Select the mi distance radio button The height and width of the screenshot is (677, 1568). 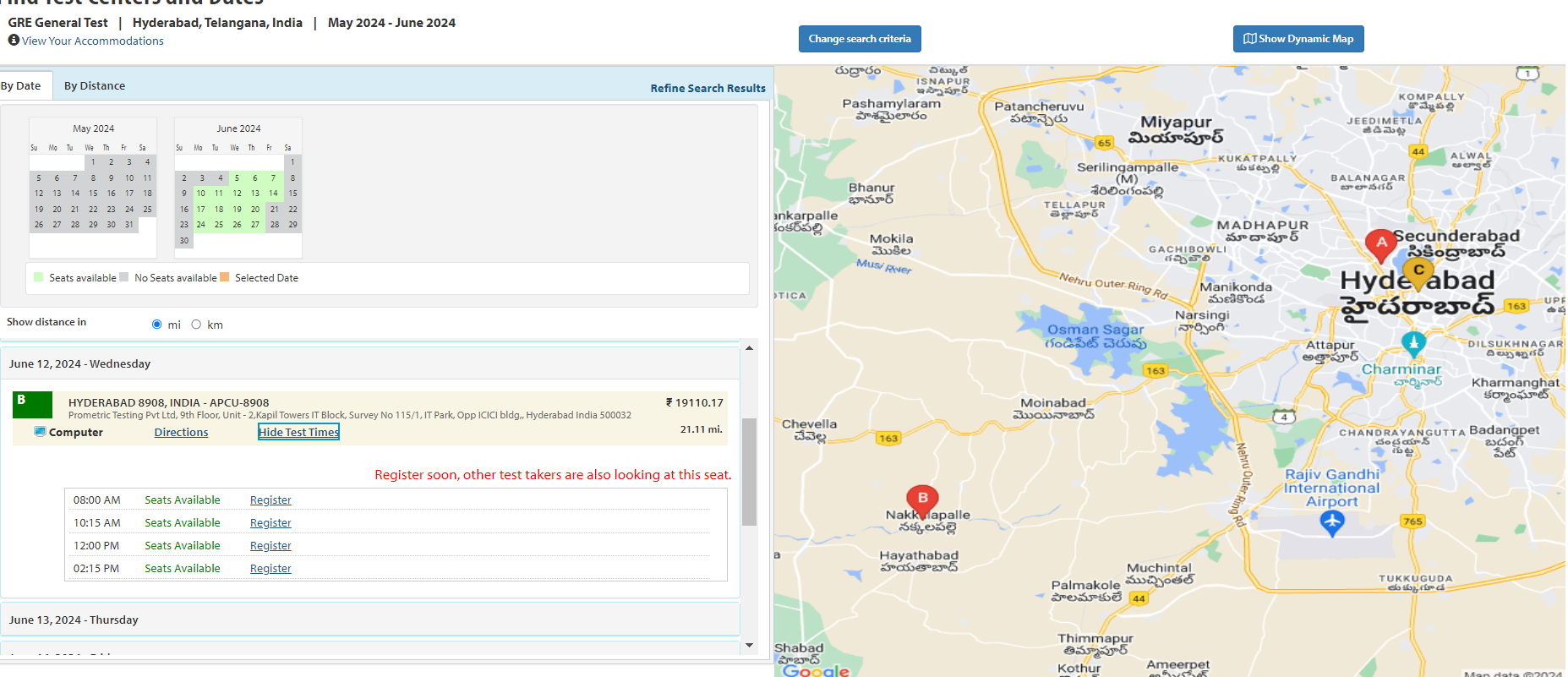pyautogui.click(x=156, y=325)
